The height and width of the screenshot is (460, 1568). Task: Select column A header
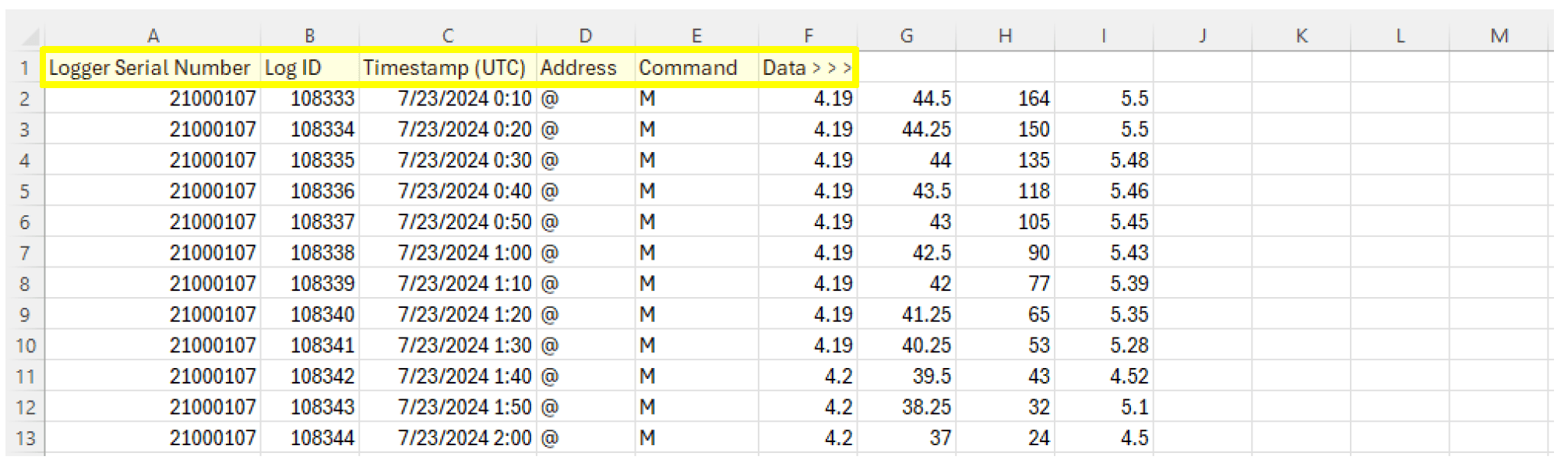(153, 36)
